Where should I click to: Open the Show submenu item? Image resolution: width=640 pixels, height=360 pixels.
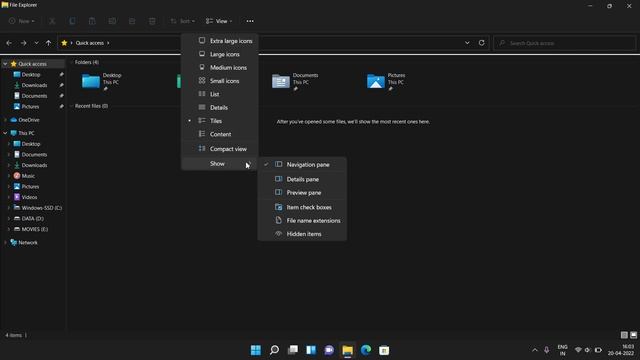point(220,164)
